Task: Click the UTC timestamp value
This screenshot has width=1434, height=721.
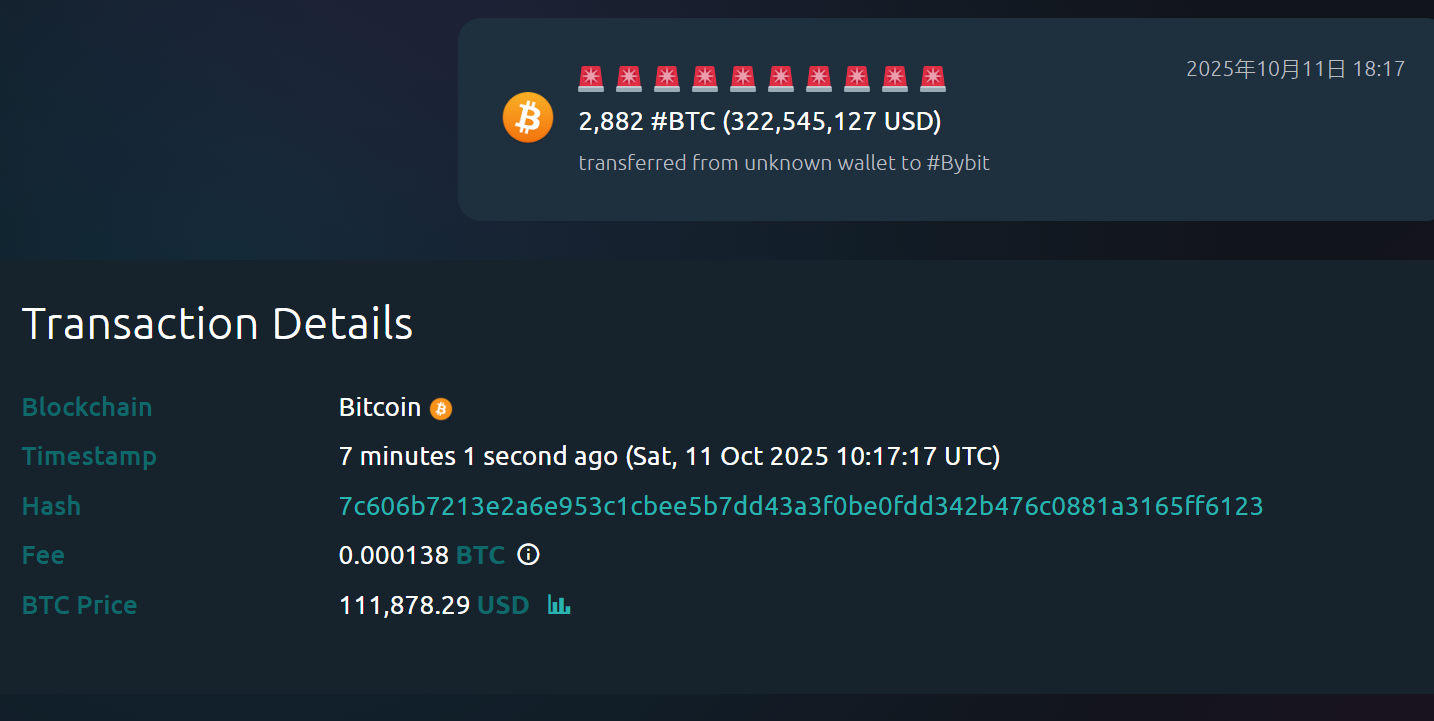Action: coord(669,457)
